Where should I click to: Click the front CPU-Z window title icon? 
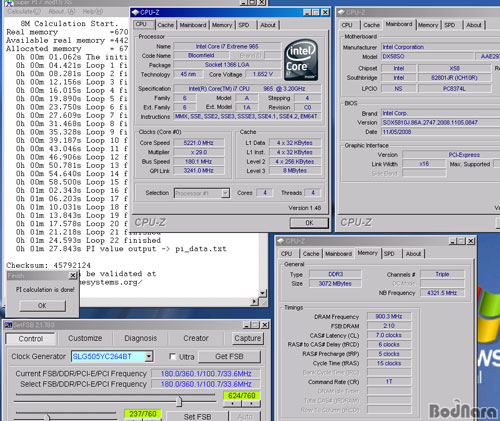pyautogui.click(x=135, y=13)
